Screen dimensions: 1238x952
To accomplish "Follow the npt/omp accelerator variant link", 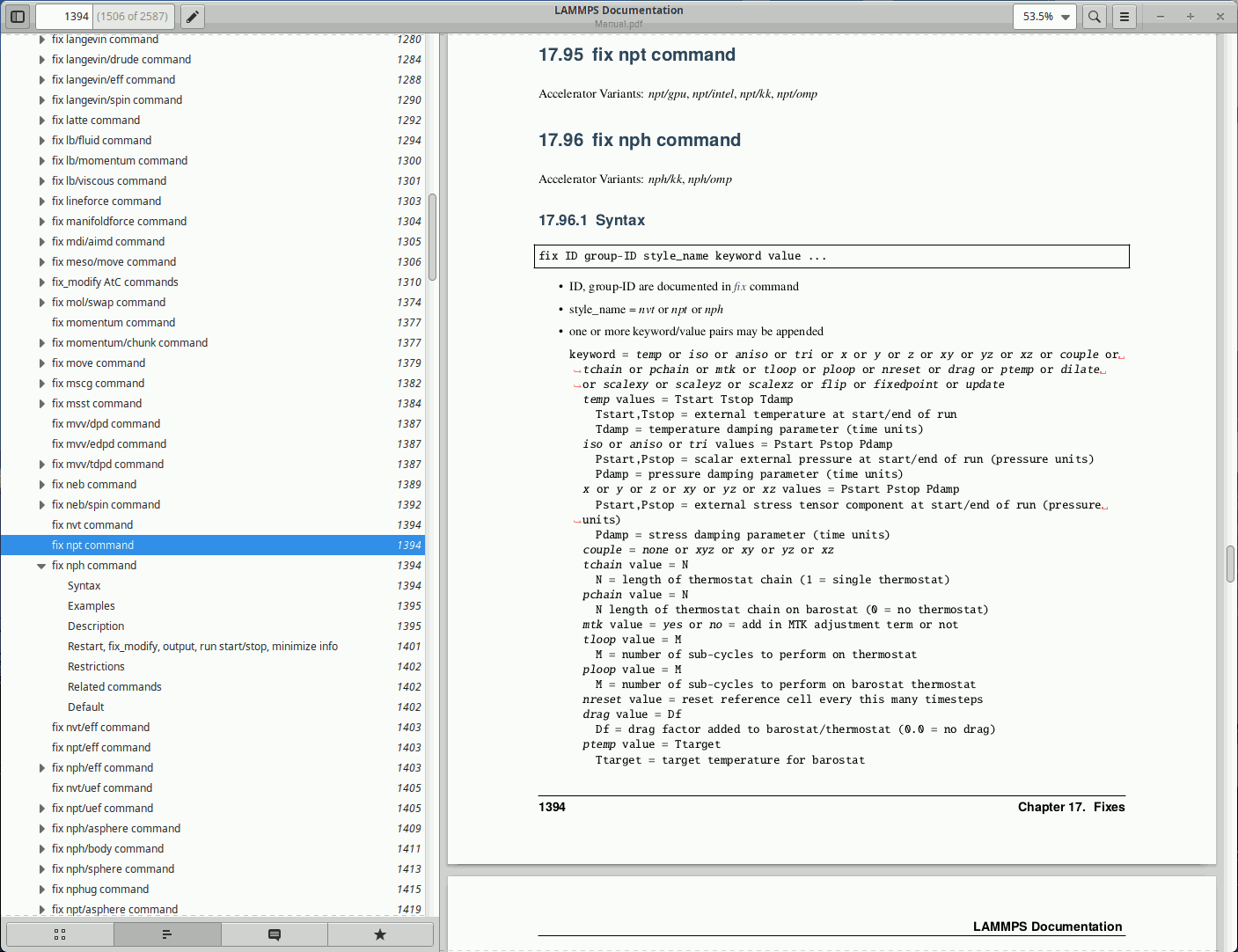I will click(797, 94).
